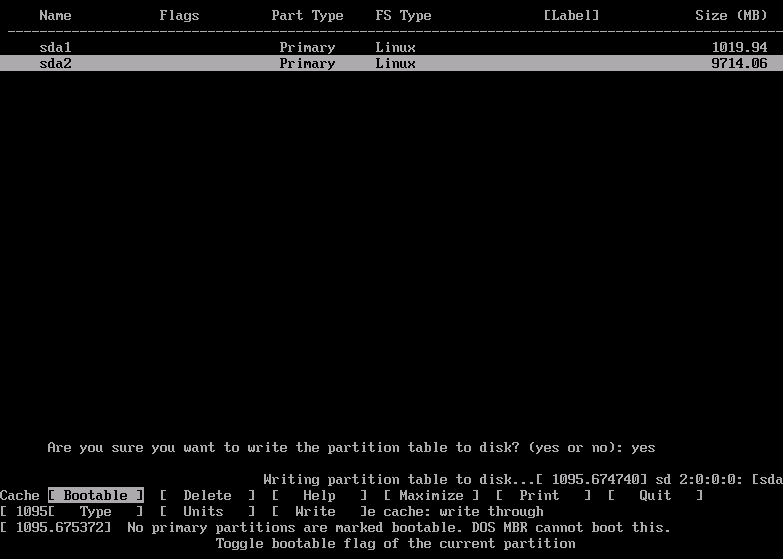Select the Units menu option
This screenshot has width=783, height=559.
[x=207, y=512]
